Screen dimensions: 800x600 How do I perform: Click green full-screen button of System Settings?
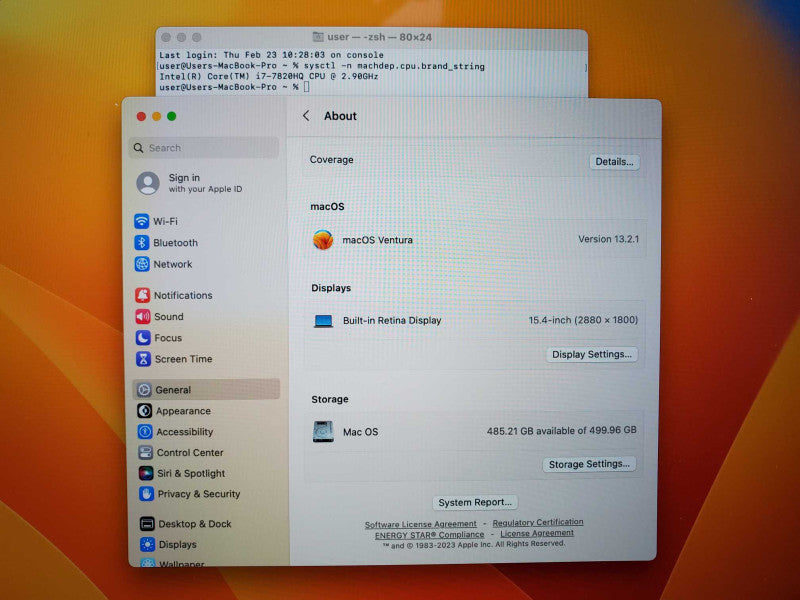pyautogui.click(x=172, y=116)
